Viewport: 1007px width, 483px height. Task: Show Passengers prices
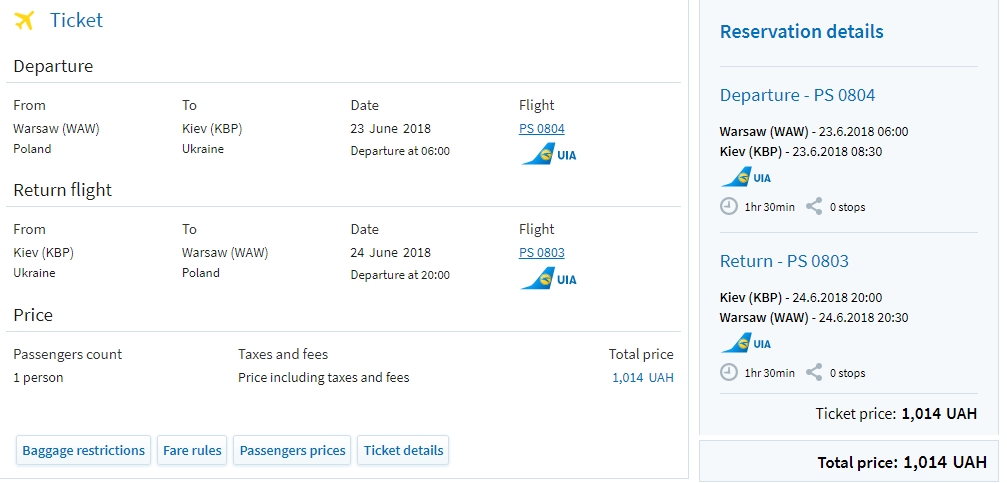[292, 450]
